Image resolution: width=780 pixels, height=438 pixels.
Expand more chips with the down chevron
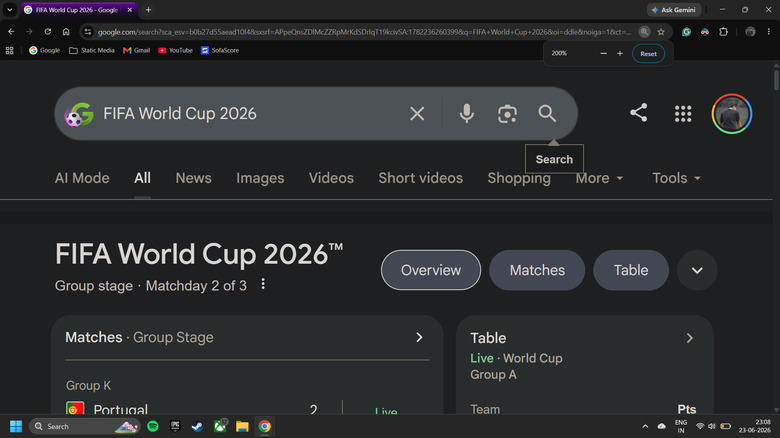point(697,270)
